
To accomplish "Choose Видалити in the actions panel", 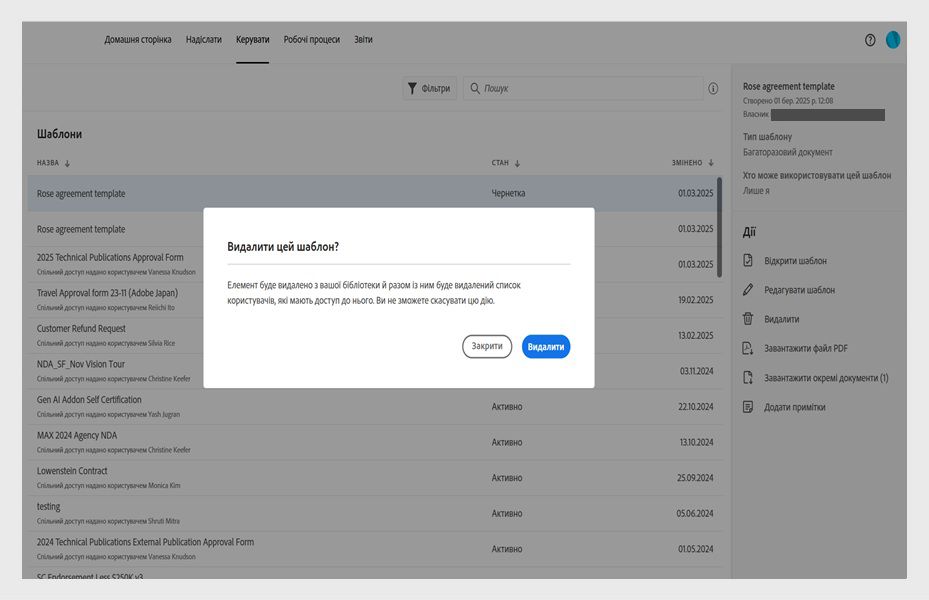I will (781, 319).
